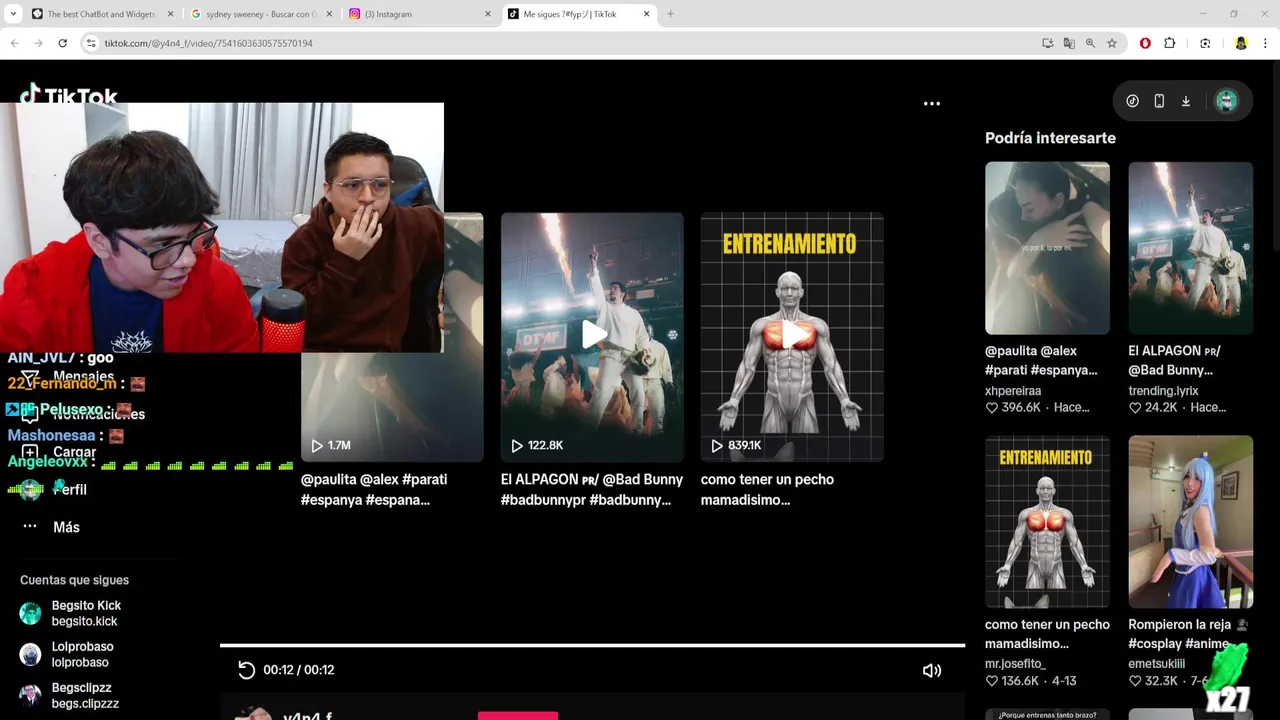Select the TikTok 'Me sigues' tab
Viewport: 1280px width, 720px height.
[579, 14]
